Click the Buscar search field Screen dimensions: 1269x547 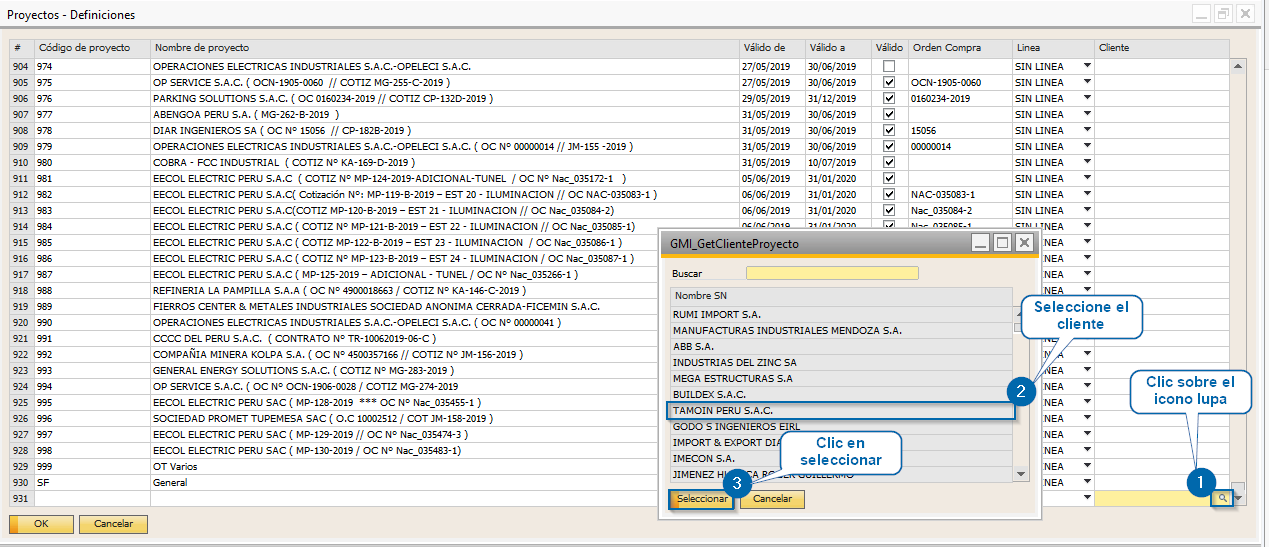(832, 273)
